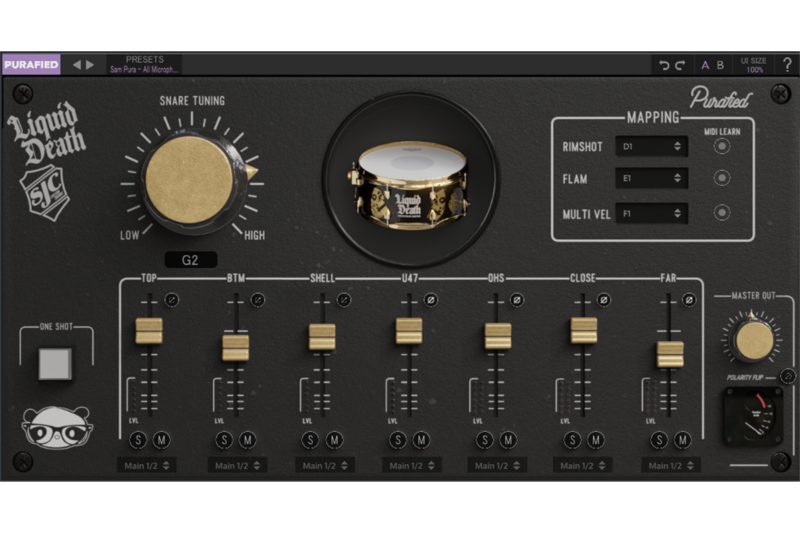Flip phase on the TOP mic channel
The width and height of the screenshot is (800, 533).
(171, 299)
